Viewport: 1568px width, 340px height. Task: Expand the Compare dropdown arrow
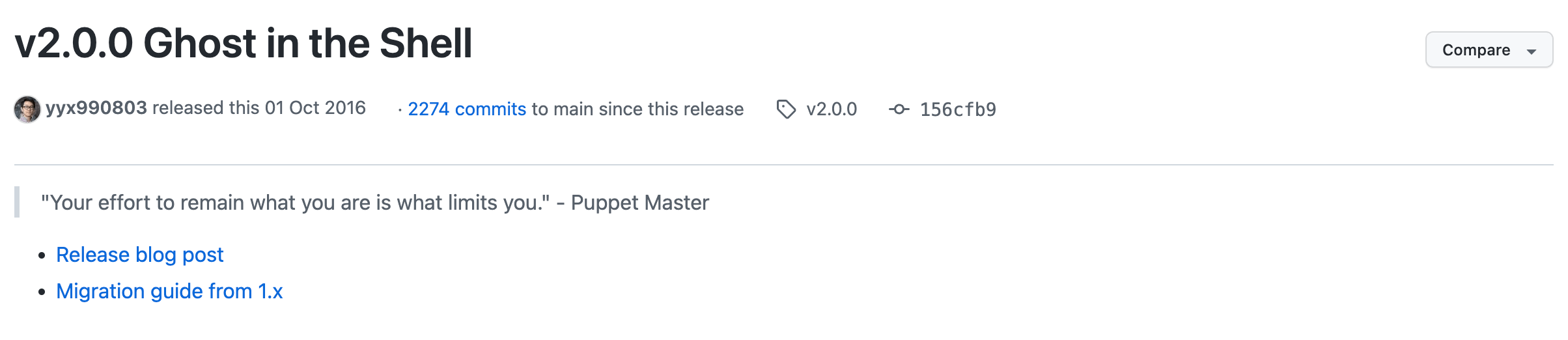click(1532, 51)
